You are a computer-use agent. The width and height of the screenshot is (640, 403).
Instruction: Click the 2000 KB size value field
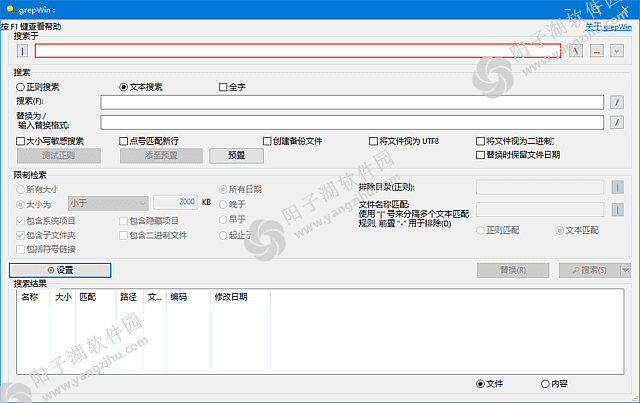(176, 202)
